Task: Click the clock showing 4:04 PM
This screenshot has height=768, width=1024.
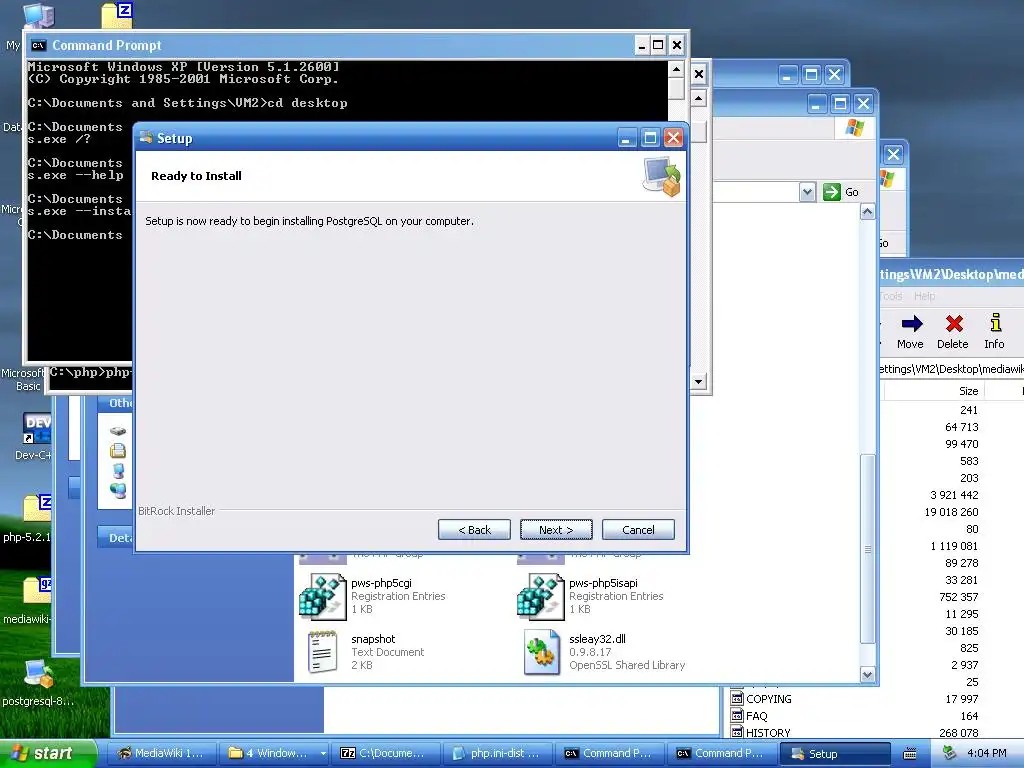Action: [x=986, y=754]
